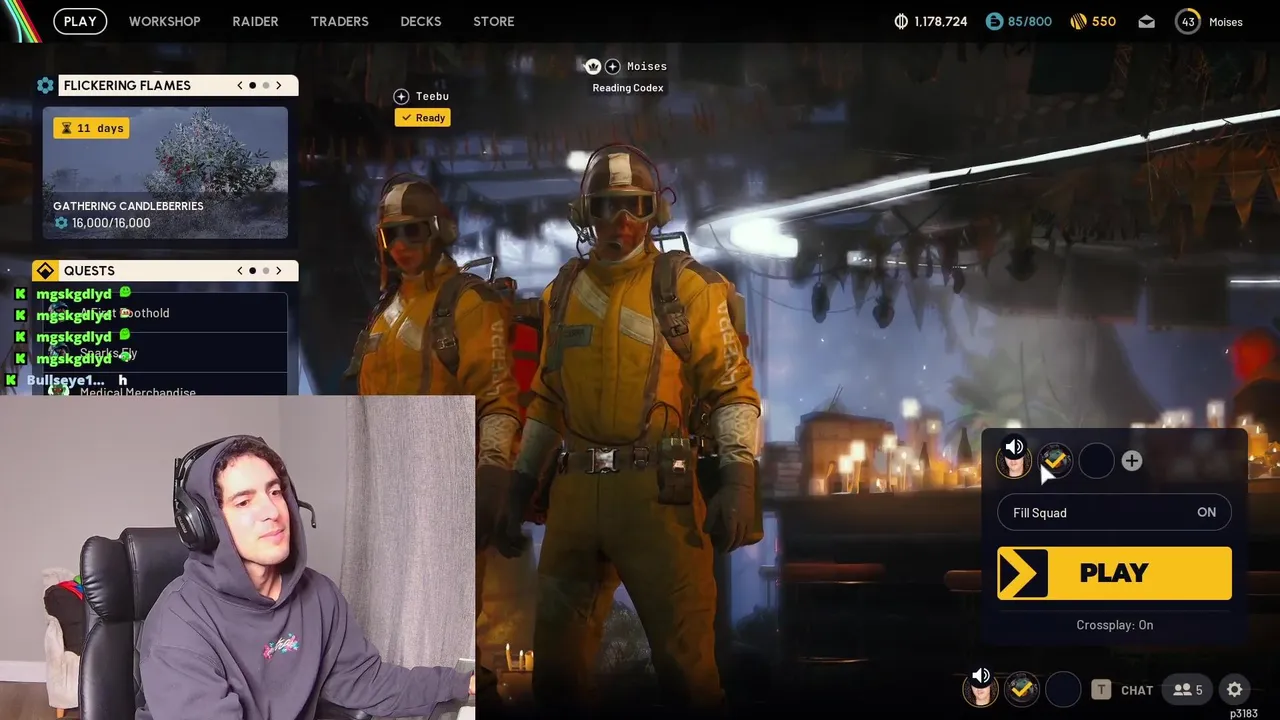
Task: Go to previous Quests page arrow
Action: click(x=240, y=270)
